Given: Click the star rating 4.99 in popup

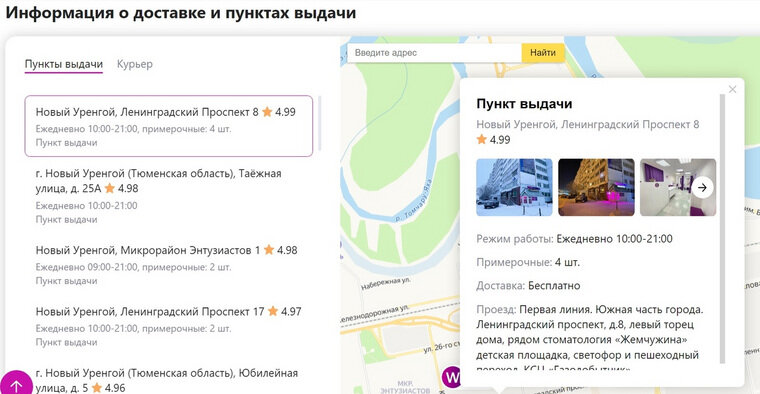Looking at the screenshot, I should click(x=493, y=140).
